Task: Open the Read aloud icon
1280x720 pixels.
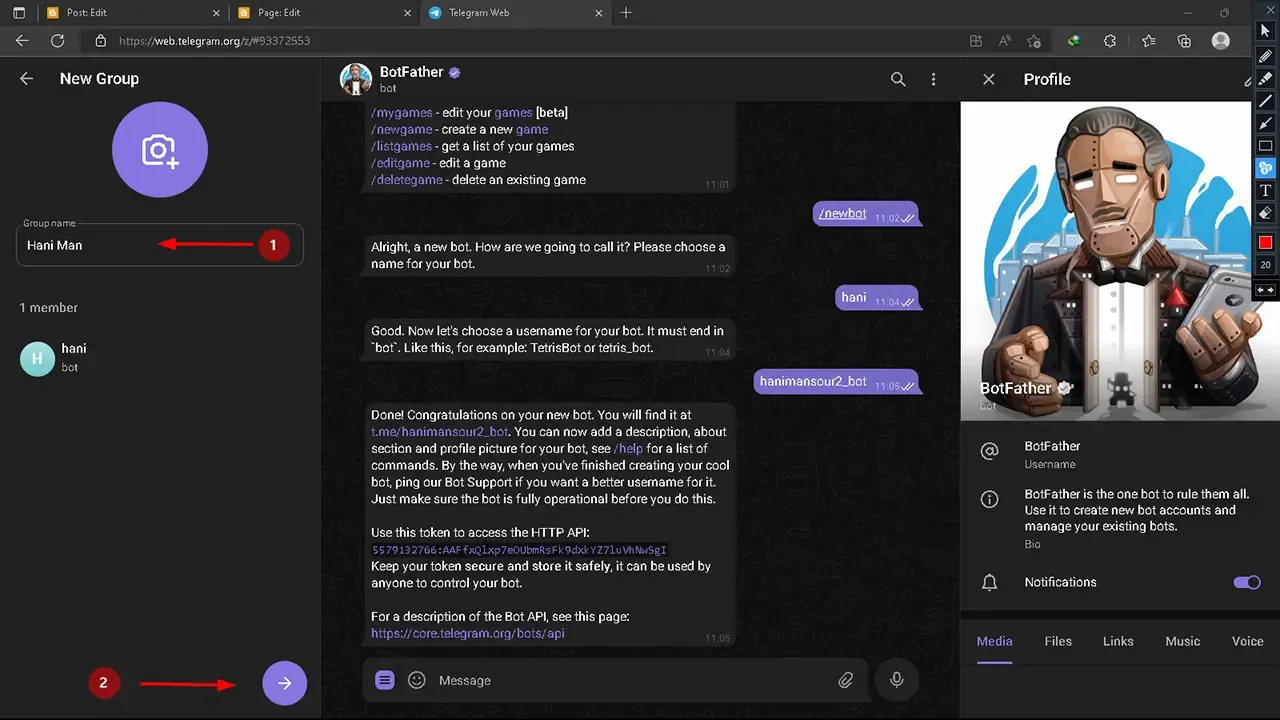Action: tap(1005, 41)
